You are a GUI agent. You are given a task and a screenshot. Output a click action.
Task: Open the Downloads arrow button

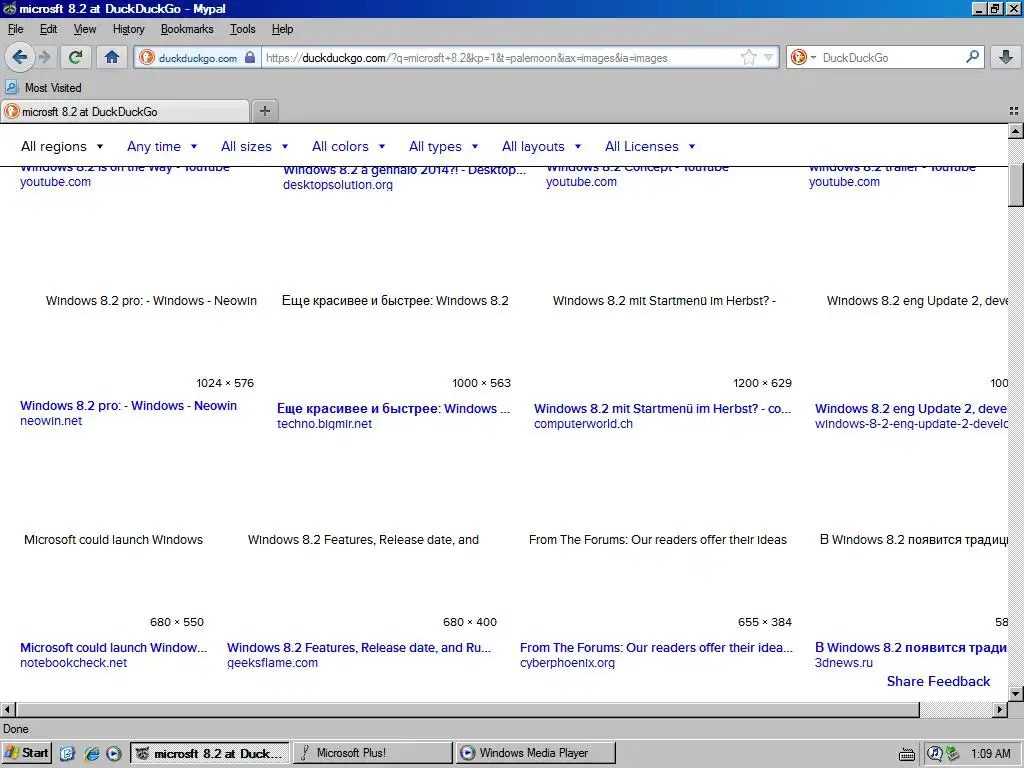point(1006,57)
